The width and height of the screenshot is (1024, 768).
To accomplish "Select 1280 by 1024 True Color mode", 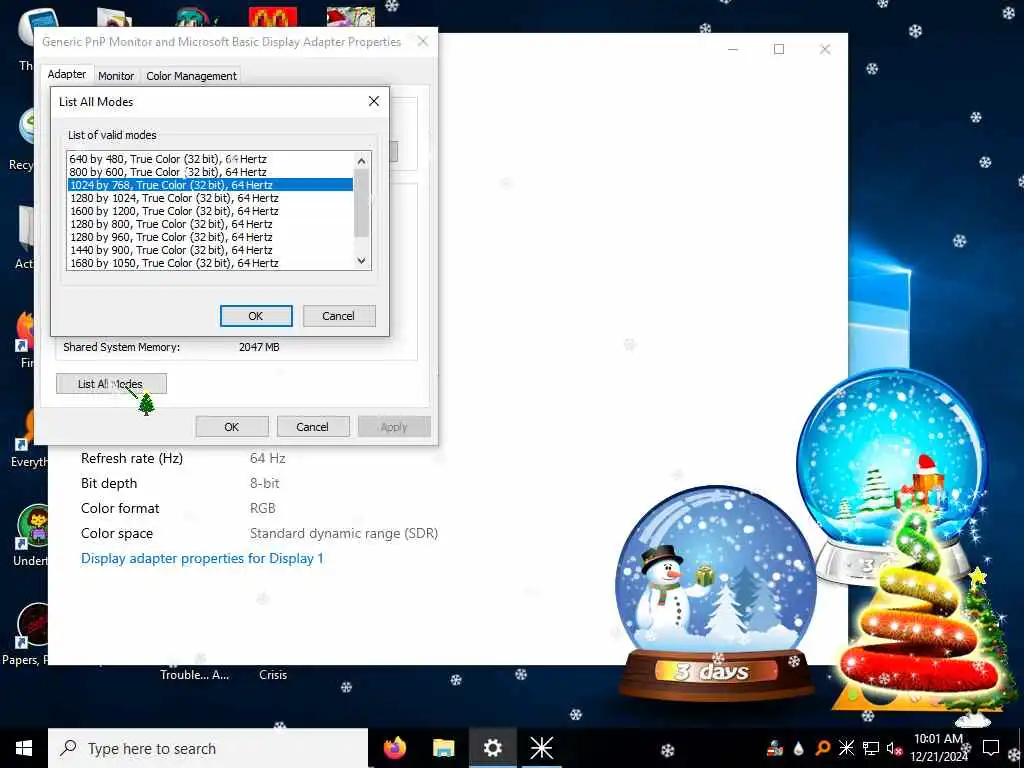I will (x=210, y=198).
